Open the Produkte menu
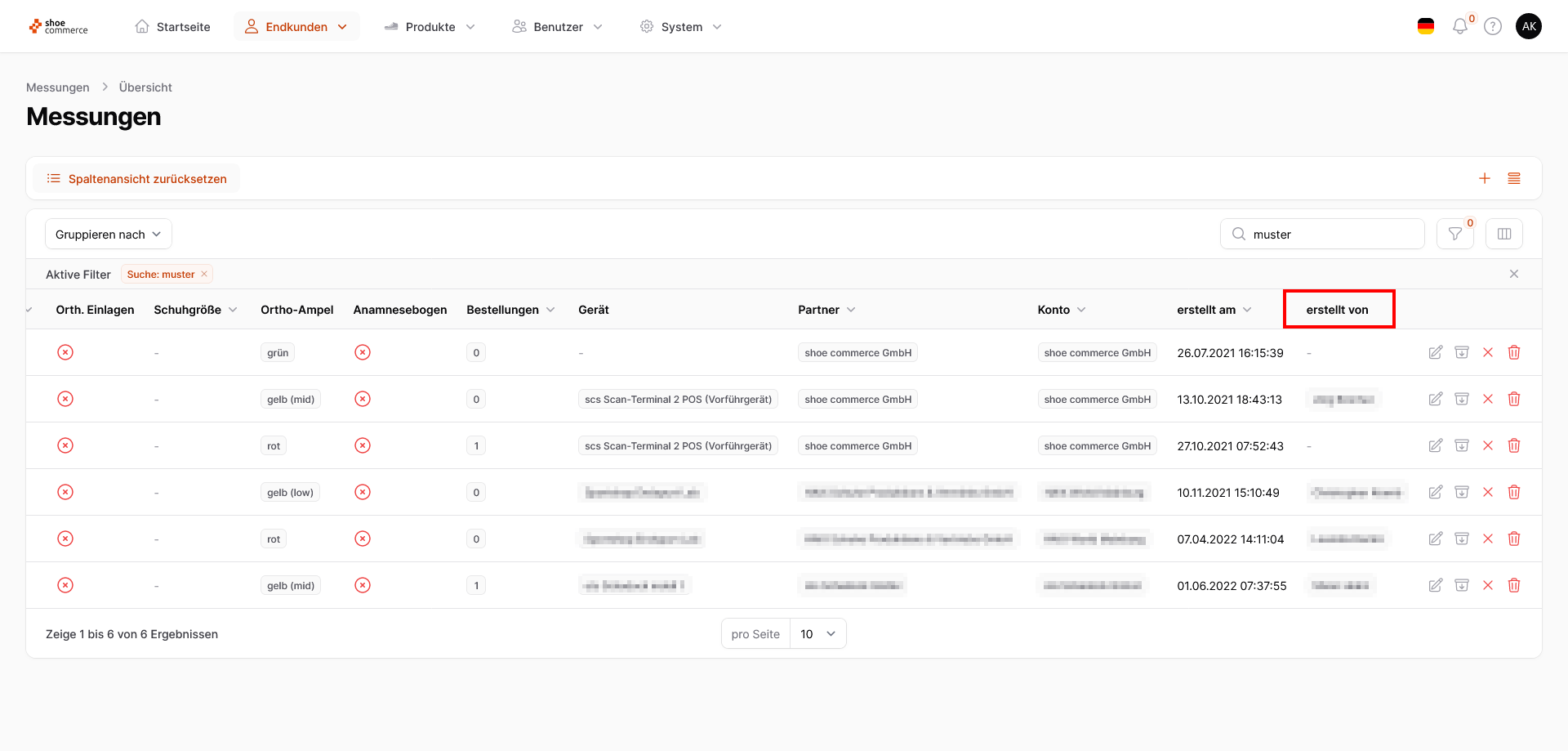Viewport: 1568px width, 751px height. [x=430, y=27]
